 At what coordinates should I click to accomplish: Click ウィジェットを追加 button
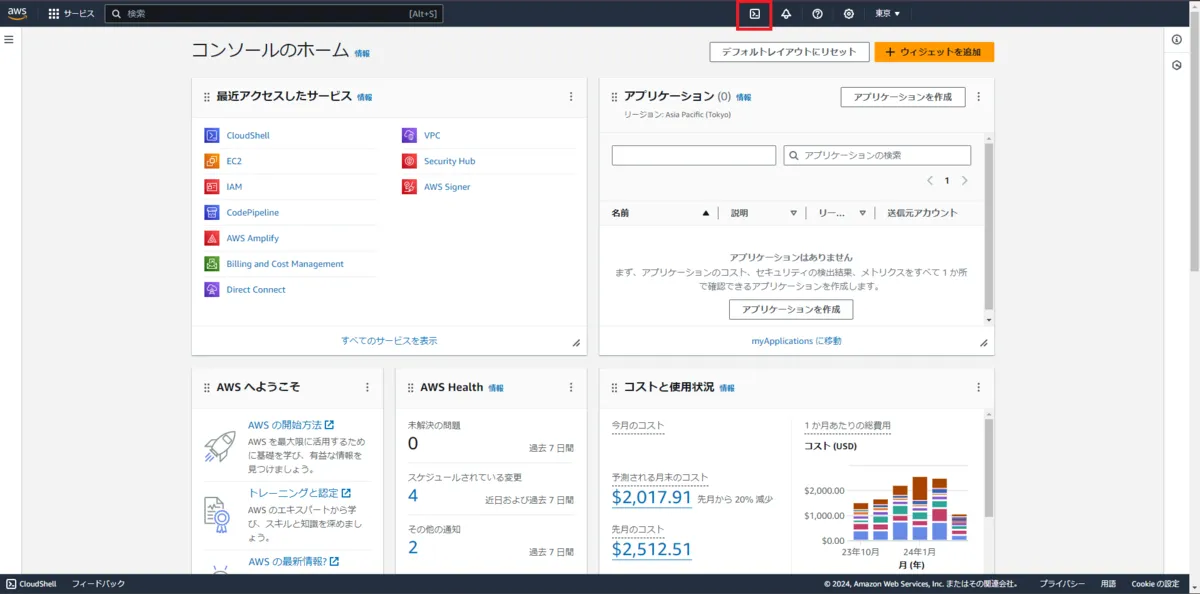coord(934,52)
